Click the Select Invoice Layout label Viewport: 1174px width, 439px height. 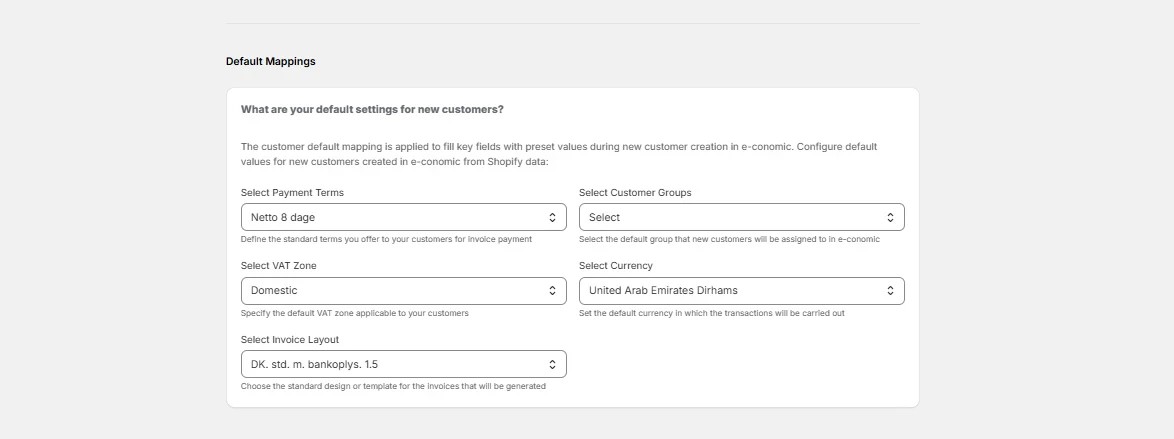[290, 339]
